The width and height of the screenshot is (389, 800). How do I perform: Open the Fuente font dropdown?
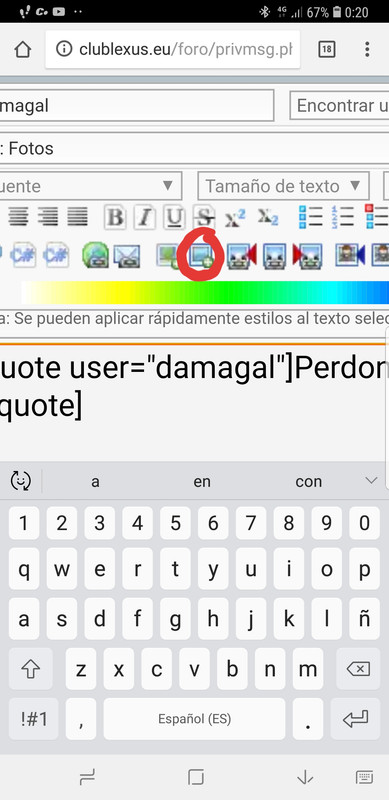click(x=91, y=186)
